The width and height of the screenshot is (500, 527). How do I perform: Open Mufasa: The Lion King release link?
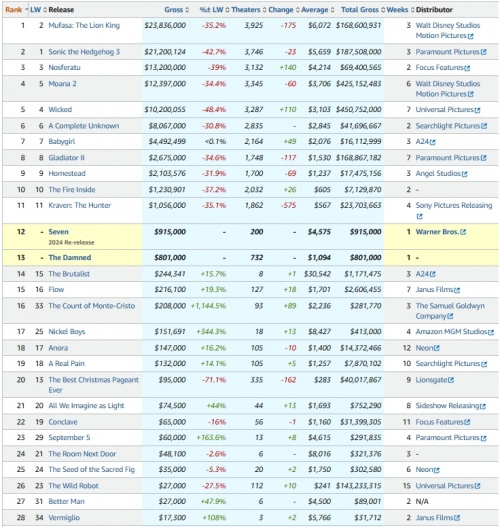pyautogui.click(x=84, y=26)
